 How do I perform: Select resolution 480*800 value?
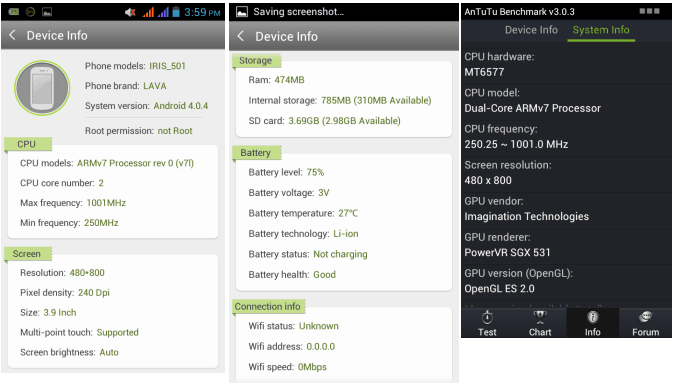pos(87,273)
